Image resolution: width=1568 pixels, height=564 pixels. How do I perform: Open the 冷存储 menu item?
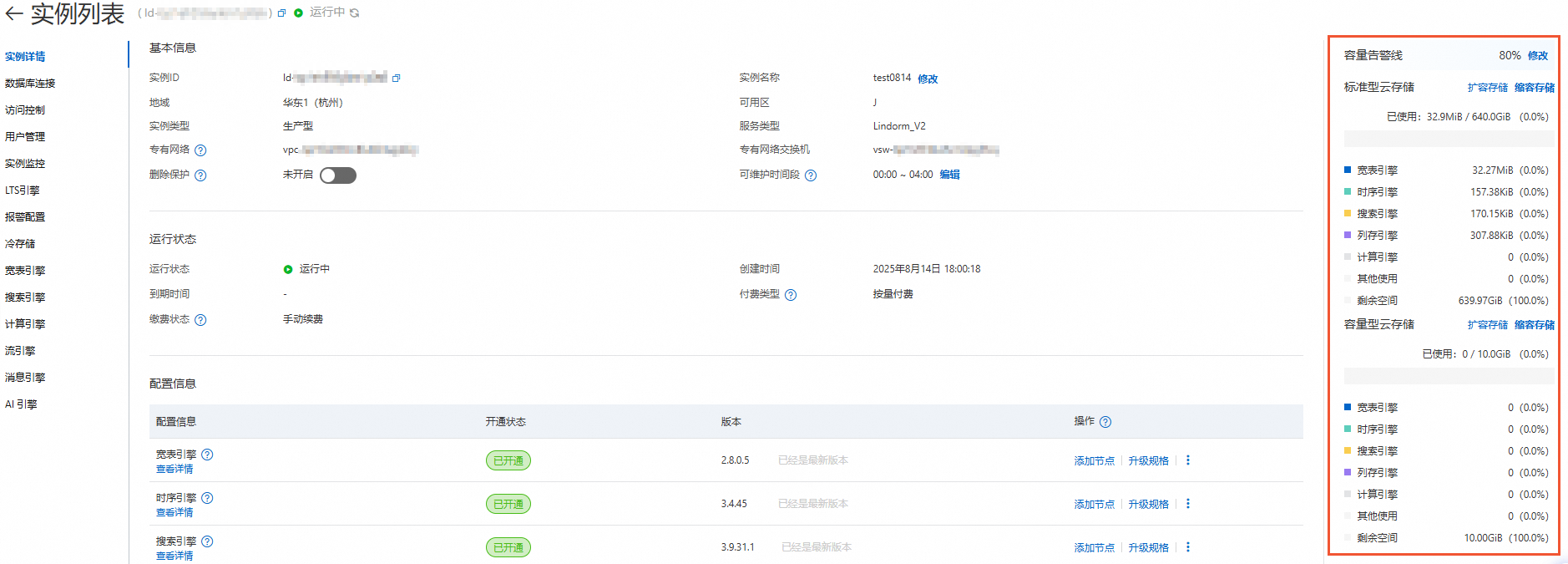pos(20,244)
